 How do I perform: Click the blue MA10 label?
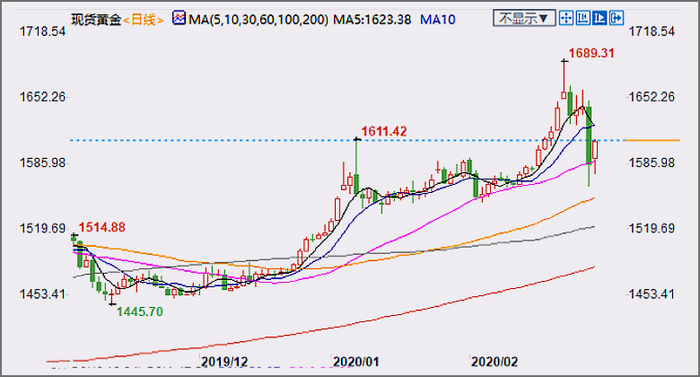pyautogui.click(x=438, y=20)
